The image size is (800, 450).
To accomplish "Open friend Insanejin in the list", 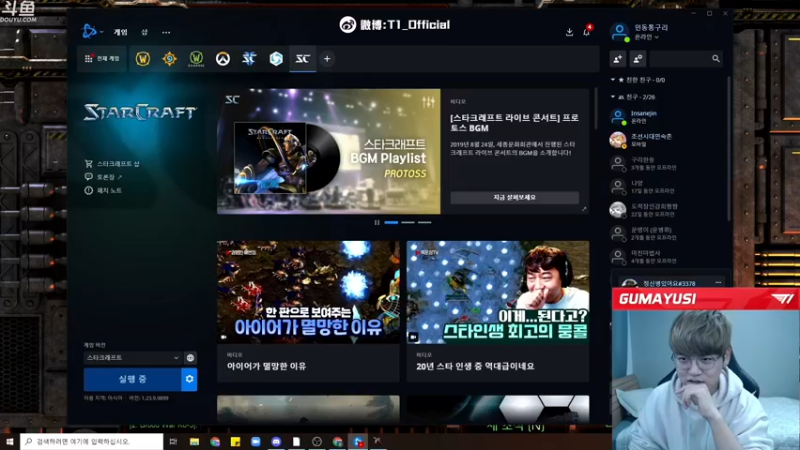I will (x=666, y=117).
